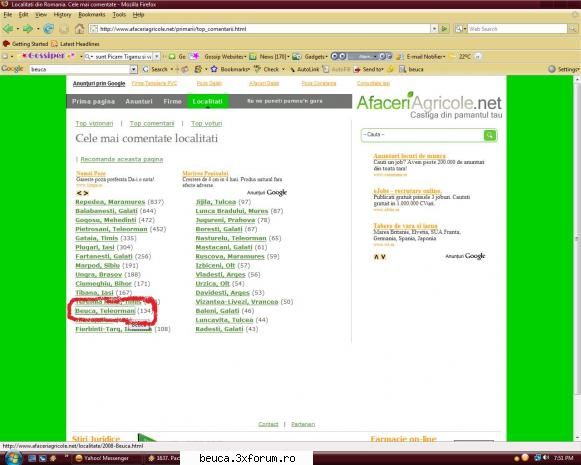Image resolution: width=581 pixels, height=465 pixels.
Task: Open the Bookmarks menu
Action: pyautogui.click(x=92, y=14)
